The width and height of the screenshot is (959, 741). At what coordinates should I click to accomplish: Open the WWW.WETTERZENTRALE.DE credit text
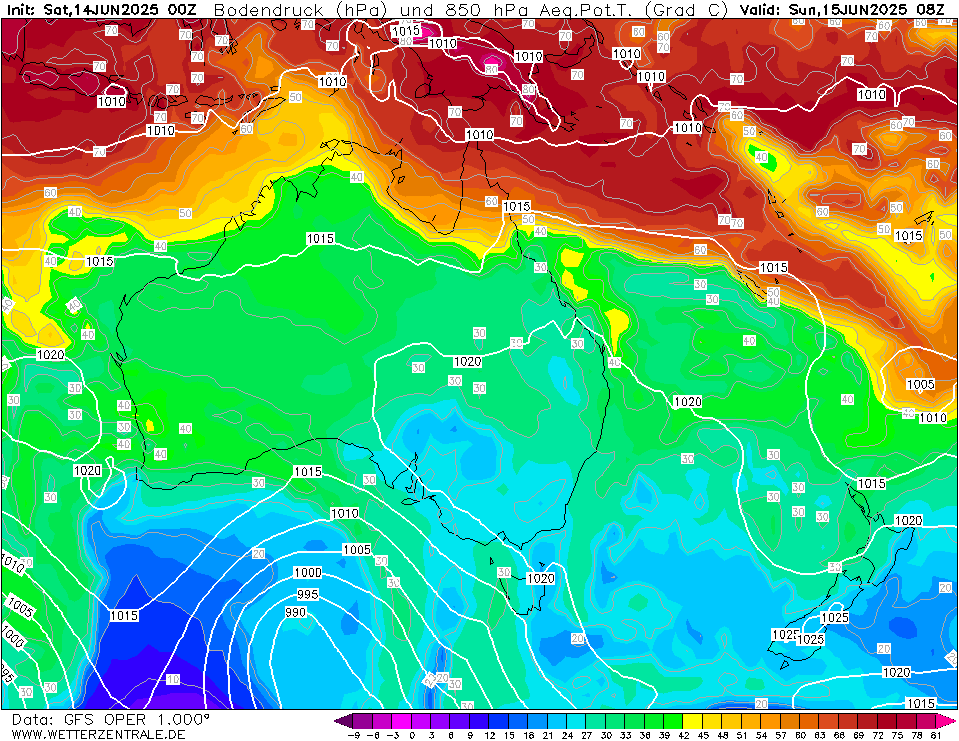pyautogui.click(x=98, y=734)
